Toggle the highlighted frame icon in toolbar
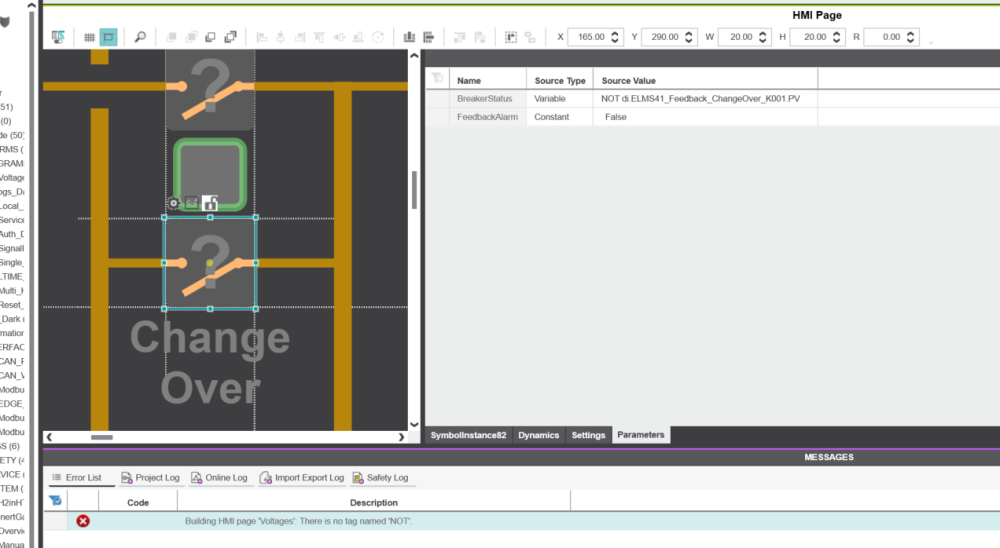The height and width of the screenshot is (548, 1000). (x=108, y=37)
